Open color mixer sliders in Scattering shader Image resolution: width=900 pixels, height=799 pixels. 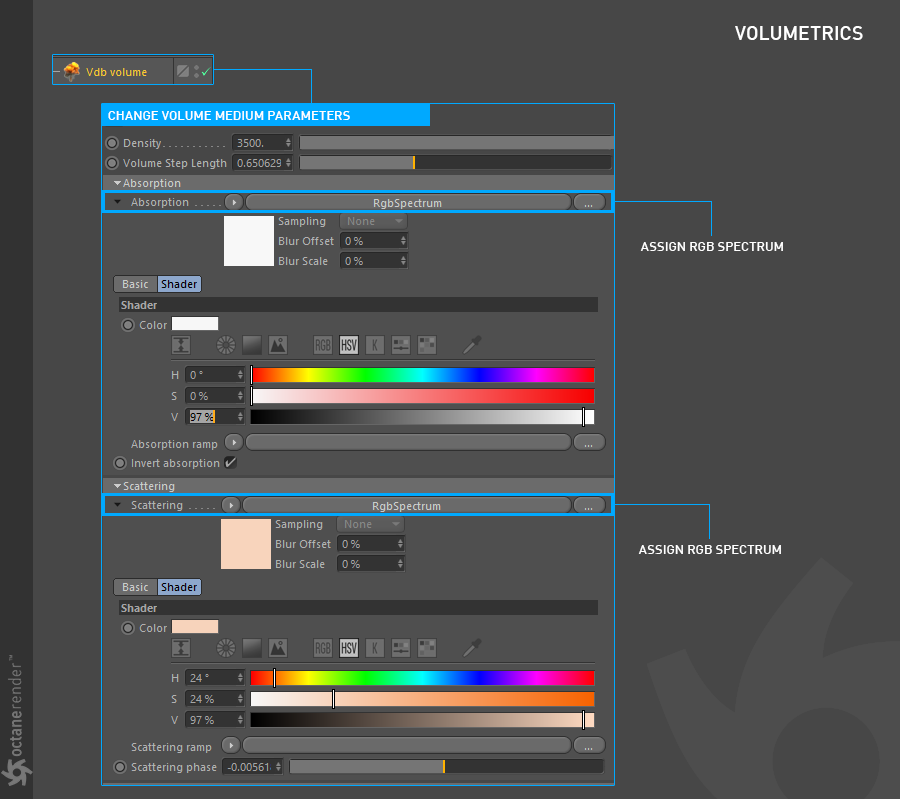tap(401, 648)
